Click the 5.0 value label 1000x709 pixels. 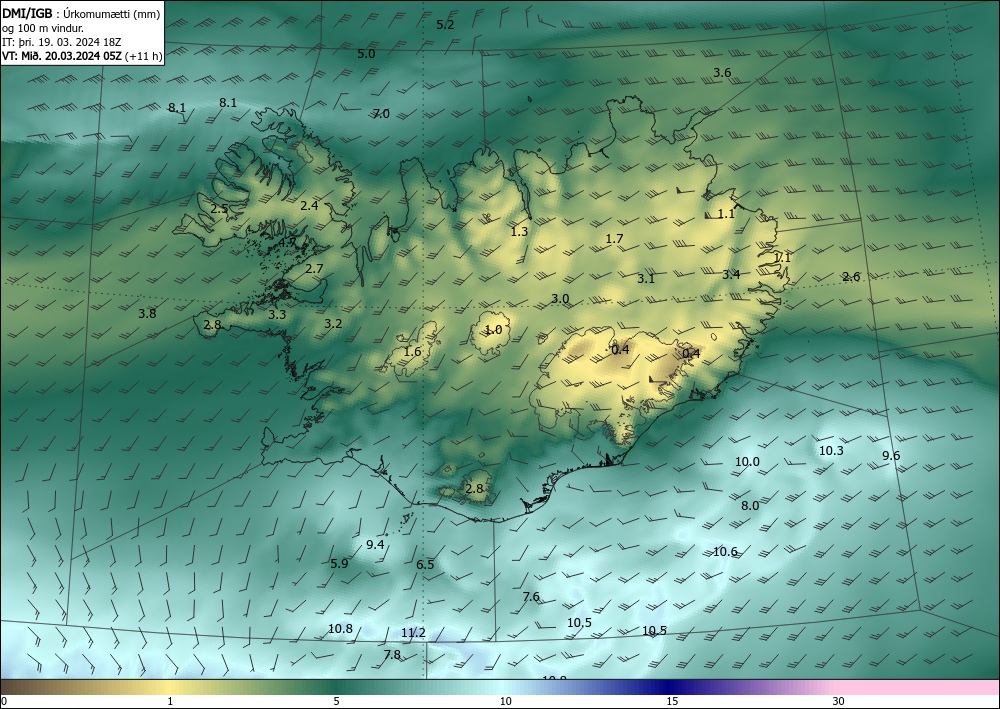[x=366, y=54]
